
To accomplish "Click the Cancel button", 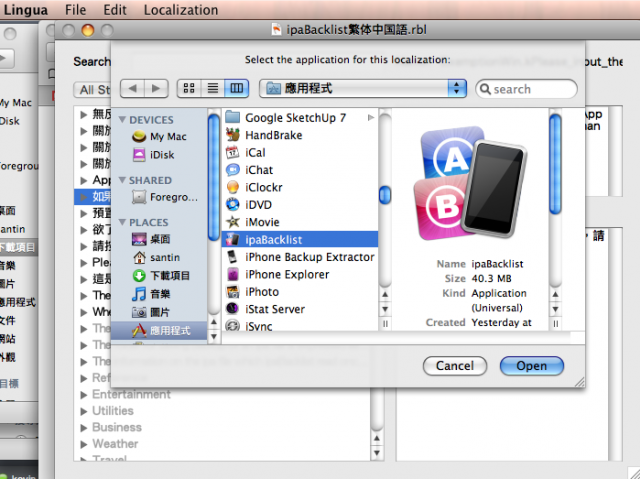I will pyautogui.click(x=455, y=366).
